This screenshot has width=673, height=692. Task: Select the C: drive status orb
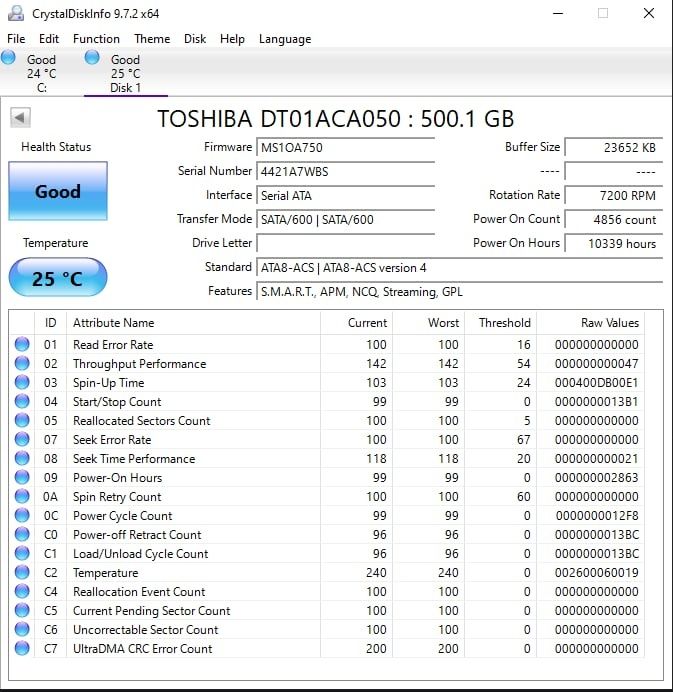[x=8, y=57]
